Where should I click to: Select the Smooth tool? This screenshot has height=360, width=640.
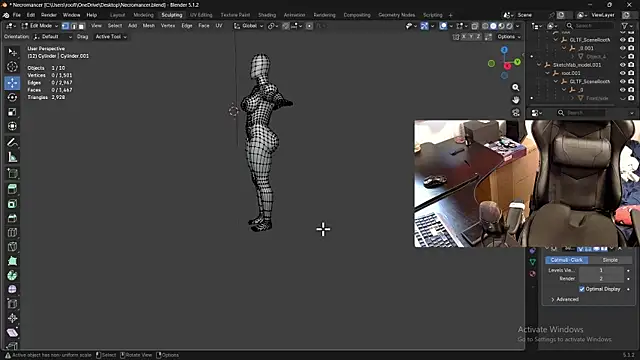click(12, 289)
